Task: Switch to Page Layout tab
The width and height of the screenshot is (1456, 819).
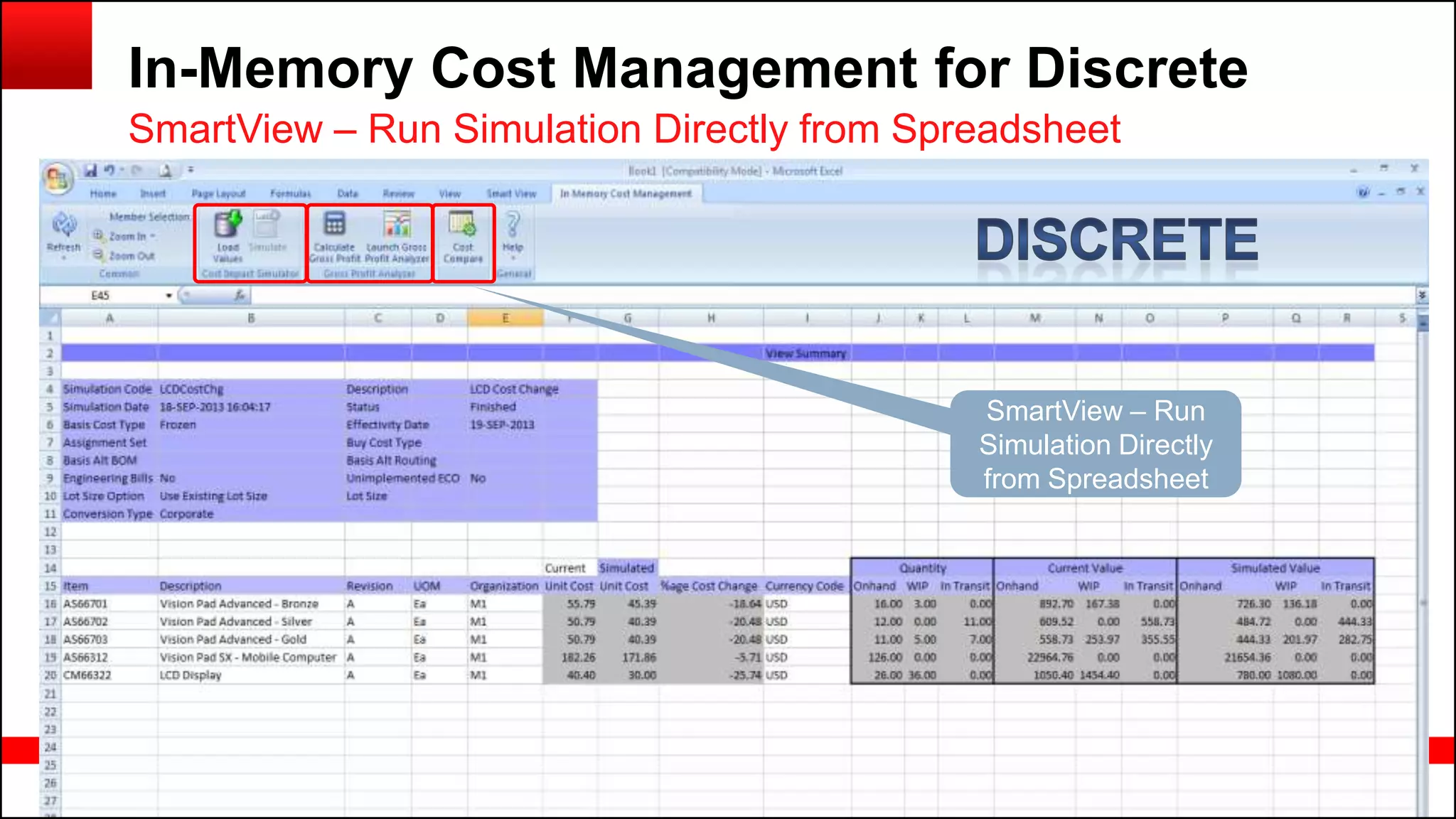Action: click(218, 193)
